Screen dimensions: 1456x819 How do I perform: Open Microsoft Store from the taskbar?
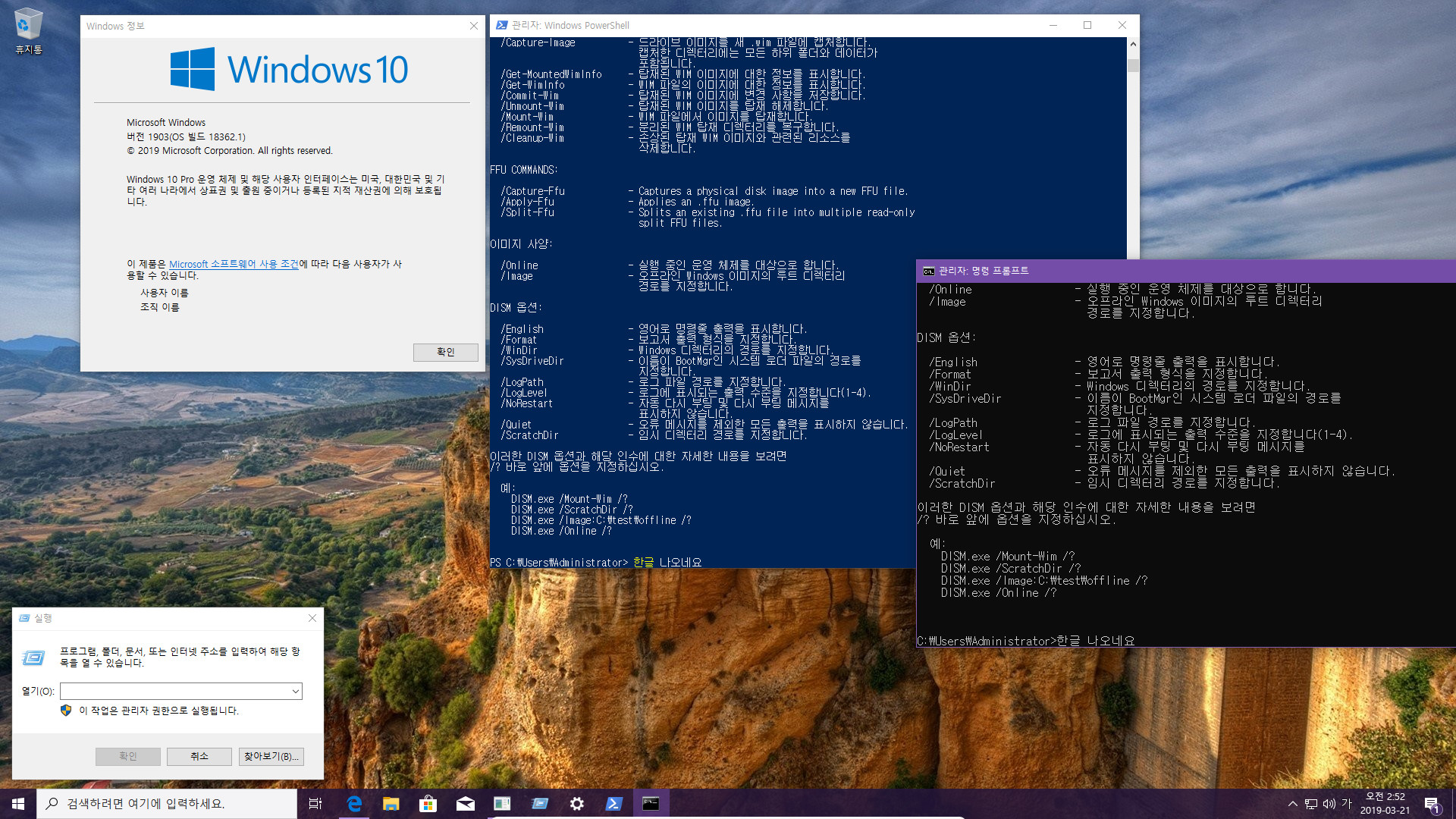[428, 803]
